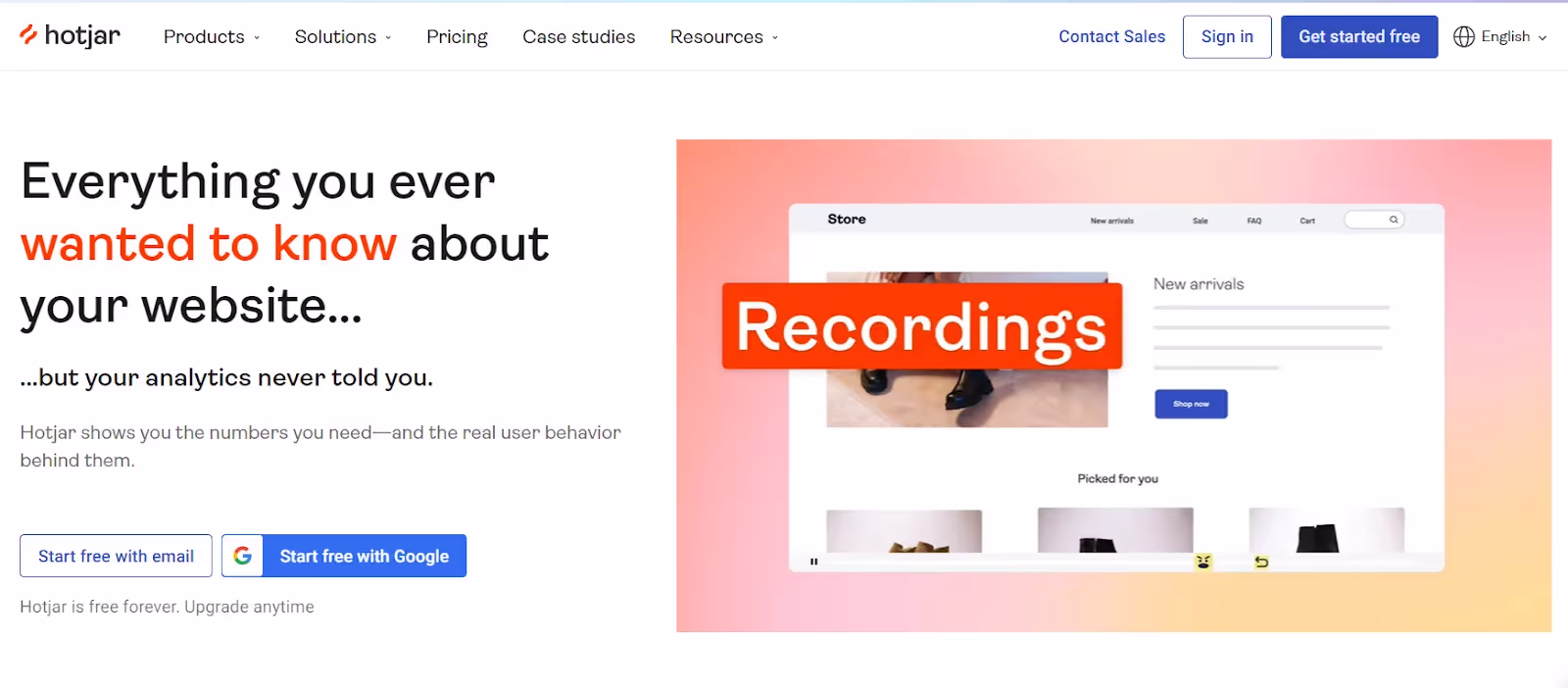Open Case studies page
The width and height of the screenshot is (1568, 688).
(x=578, y=37)
